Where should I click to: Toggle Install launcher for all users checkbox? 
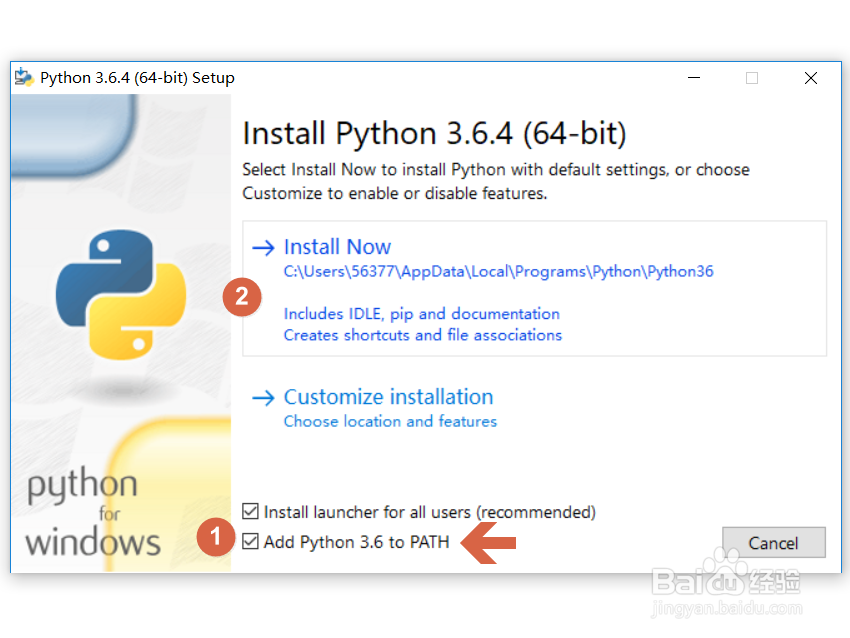point(250,511)
